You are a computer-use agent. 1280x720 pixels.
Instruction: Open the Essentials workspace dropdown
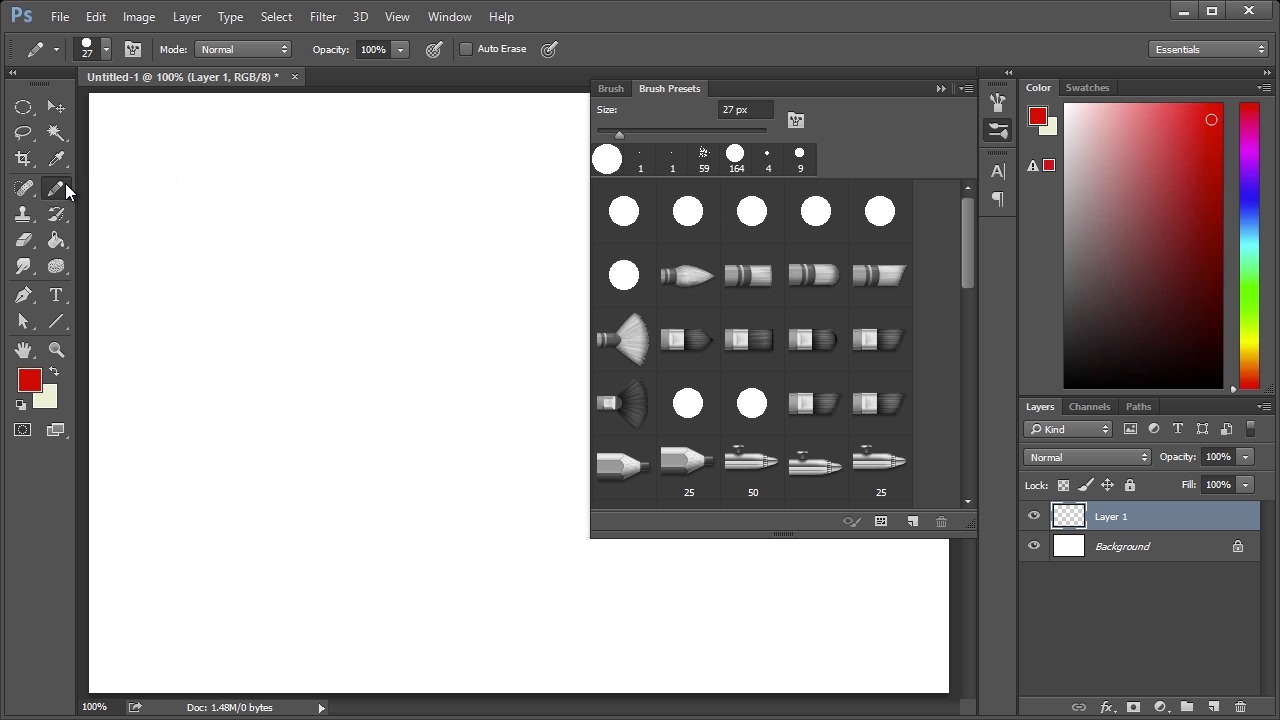[1209, 49]
